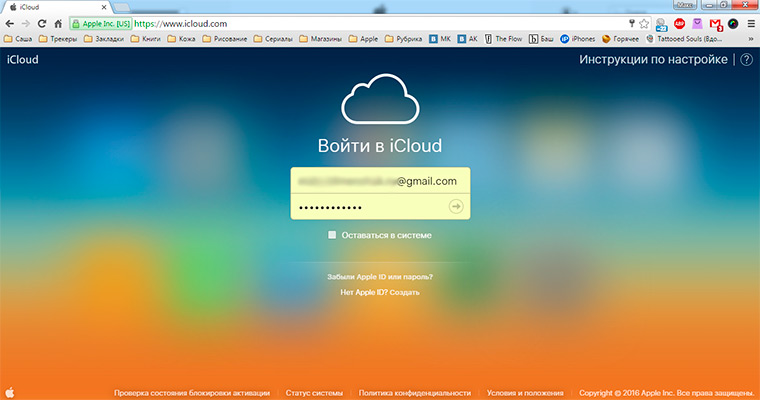This screenshot has height=400, width=760.
Task: Open The Flow bookmark
Action: [x=504, y=39]
